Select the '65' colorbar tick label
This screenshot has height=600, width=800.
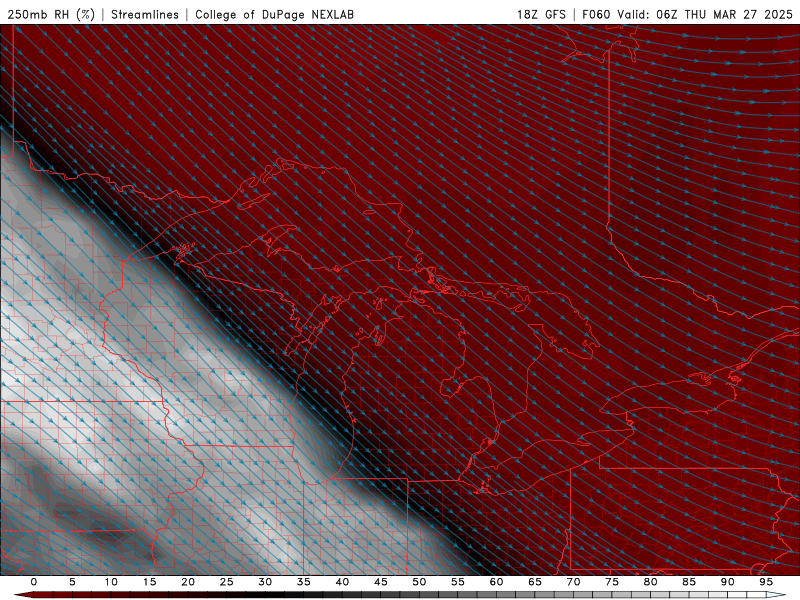tap(535, 582)
